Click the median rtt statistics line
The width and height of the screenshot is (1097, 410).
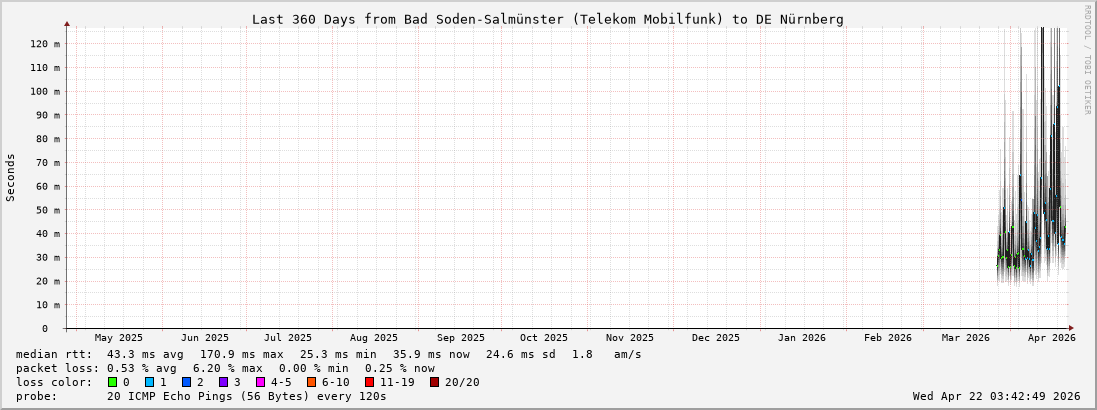[x=328, y=354]
